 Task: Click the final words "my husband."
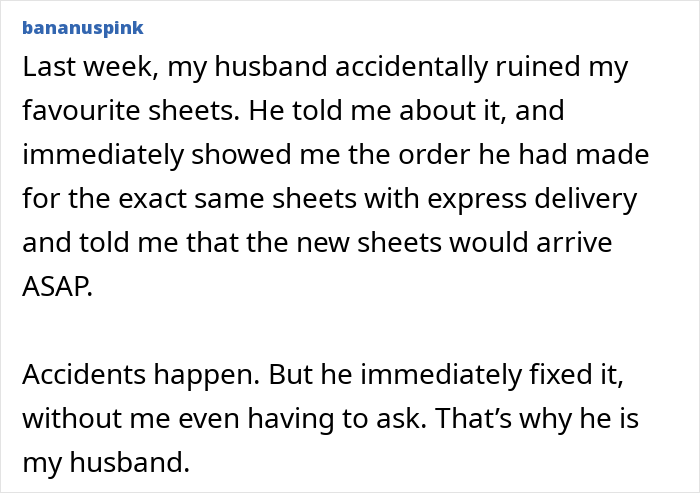click(106, 463)
